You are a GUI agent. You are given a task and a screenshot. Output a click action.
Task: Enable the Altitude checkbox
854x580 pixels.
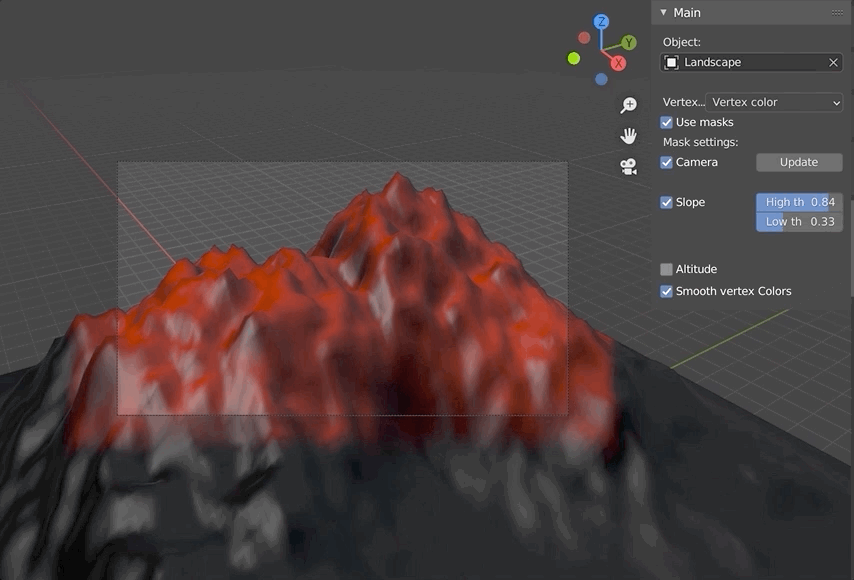pyautogui.click(x=666, y=268)
